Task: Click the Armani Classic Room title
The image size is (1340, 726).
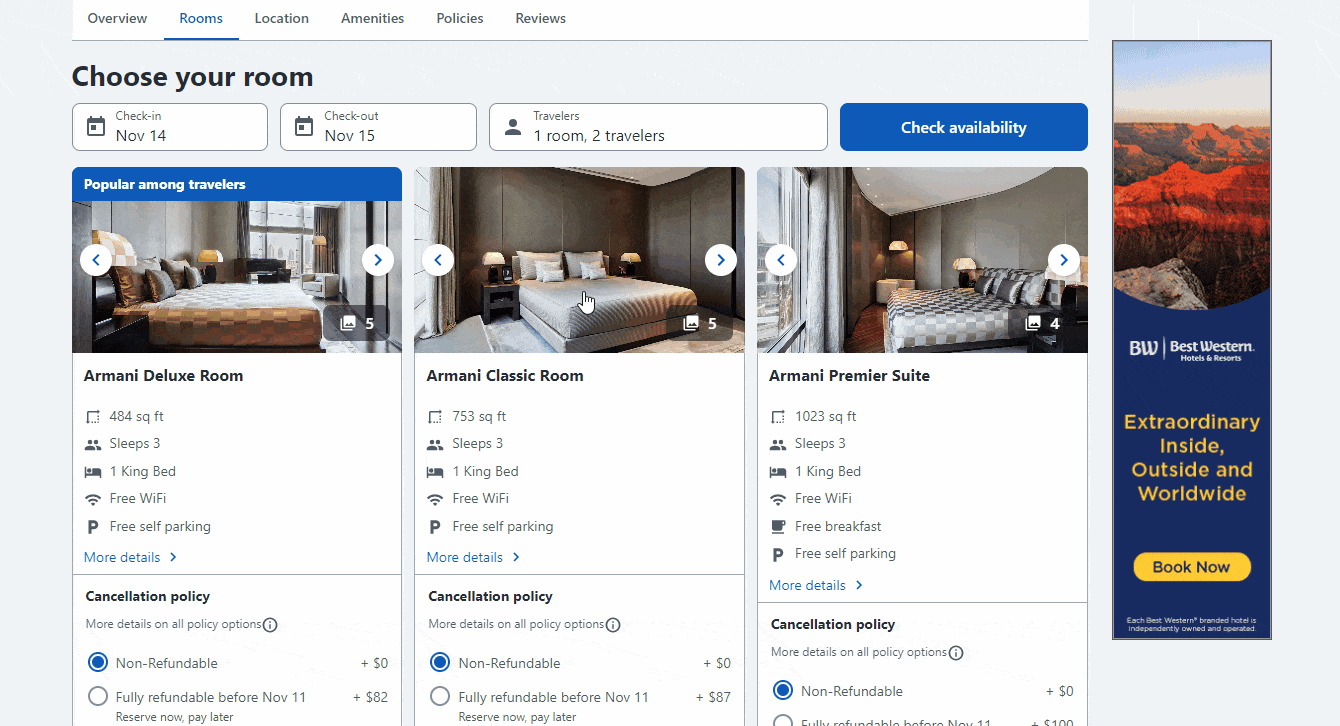Action: point(505,376)
